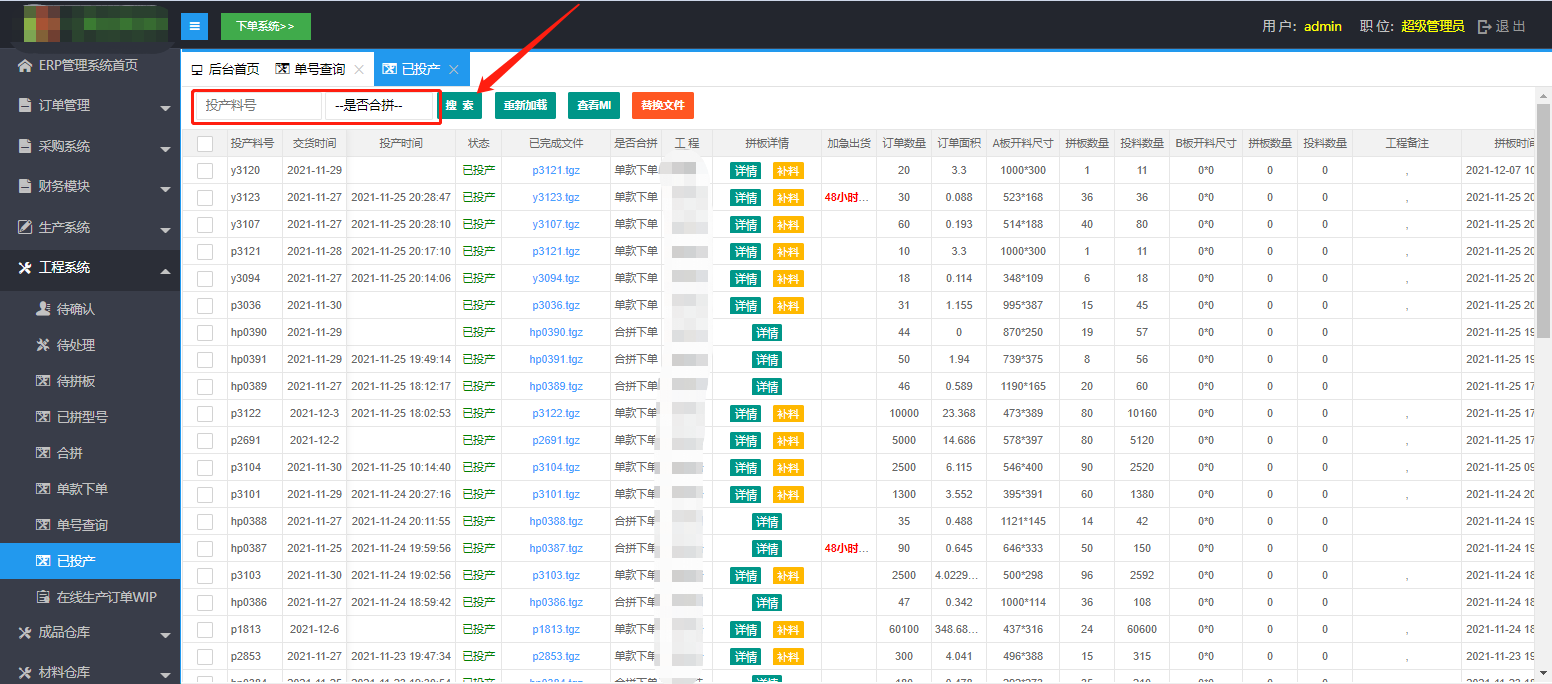Viewport: 1552px width, 684px height.
Task: Open 待确认 in the sidebar
Action: click(x=75, y=309)
